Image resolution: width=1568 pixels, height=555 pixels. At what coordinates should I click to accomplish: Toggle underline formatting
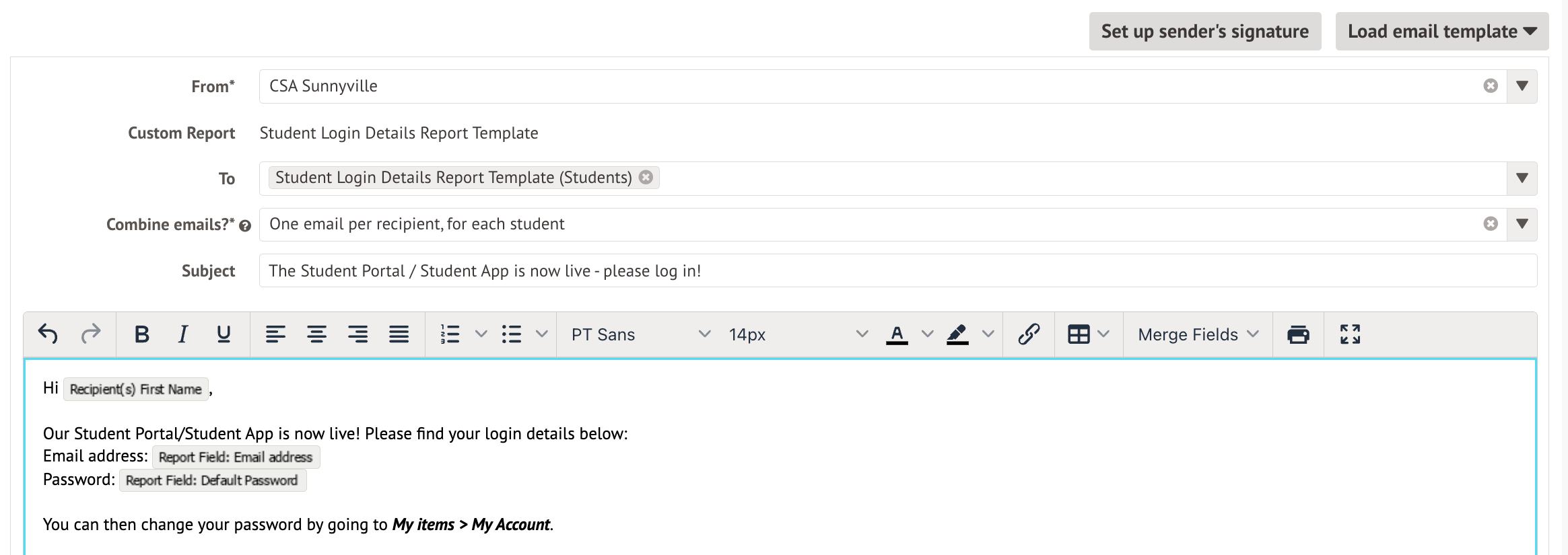click(x=224, y=334)
